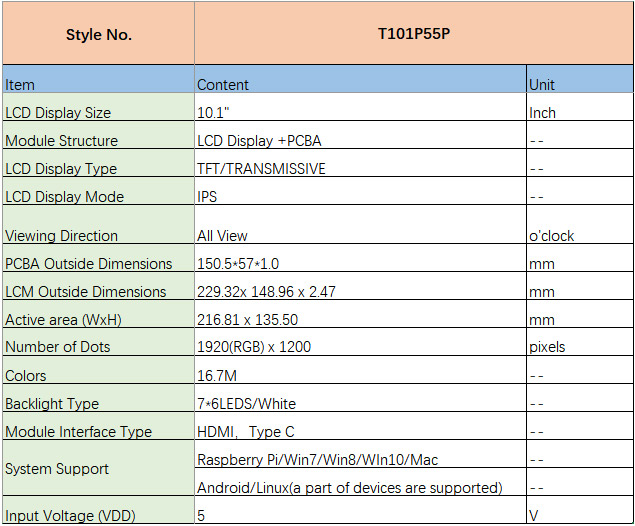Select the 'LCD Display Size' row label
This screenshot has height=526, width=635.
pyautogui.click(x=58, y=113)
